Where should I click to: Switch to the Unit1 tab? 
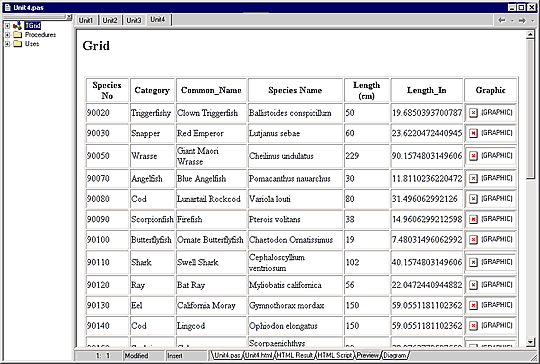[x=86, y=20]
